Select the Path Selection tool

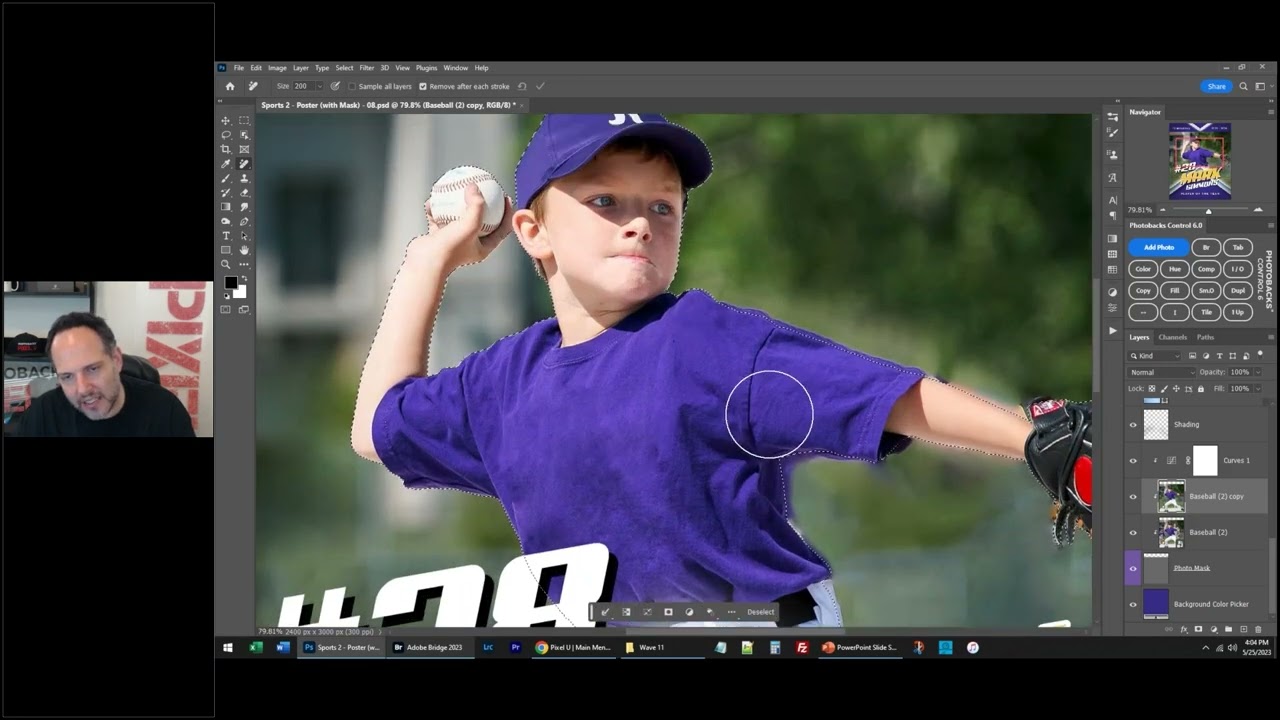coord(244,236)
